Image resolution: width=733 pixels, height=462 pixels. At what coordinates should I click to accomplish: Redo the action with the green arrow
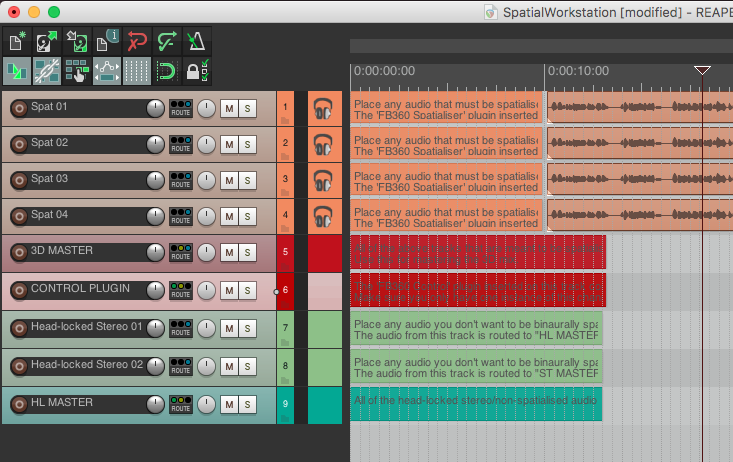(x=166, y=42)
